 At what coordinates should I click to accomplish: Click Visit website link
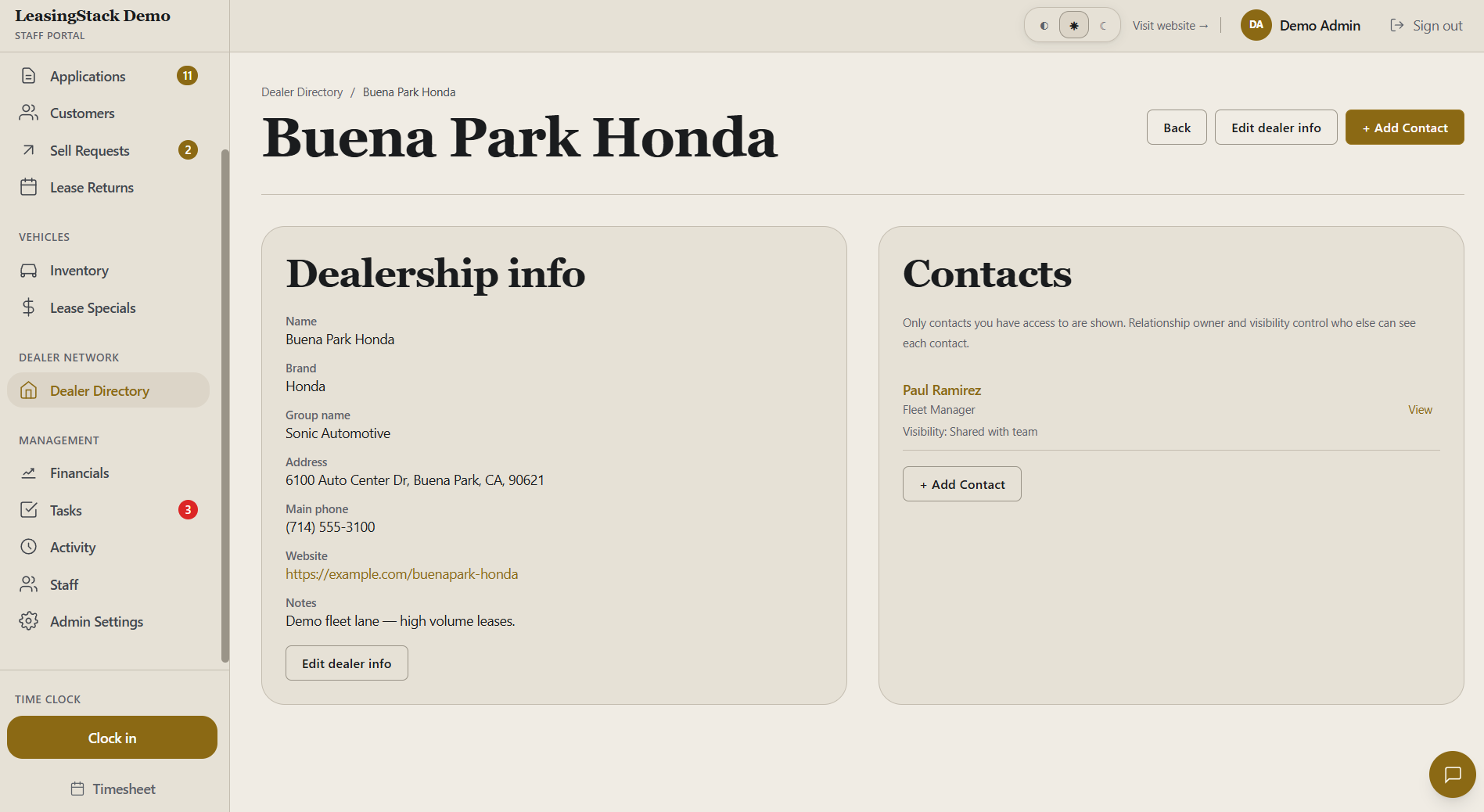tap(1170, 25)
